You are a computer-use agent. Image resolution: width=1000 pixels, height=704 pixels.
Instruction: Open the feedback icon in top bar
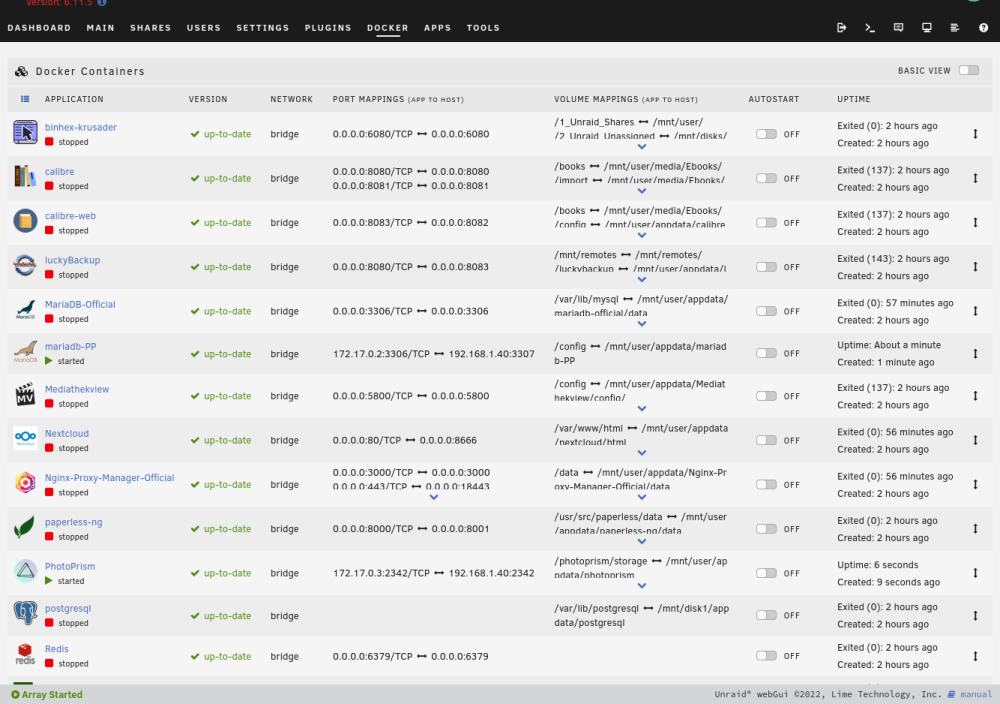pyautogui.click(x=899, y=27)
